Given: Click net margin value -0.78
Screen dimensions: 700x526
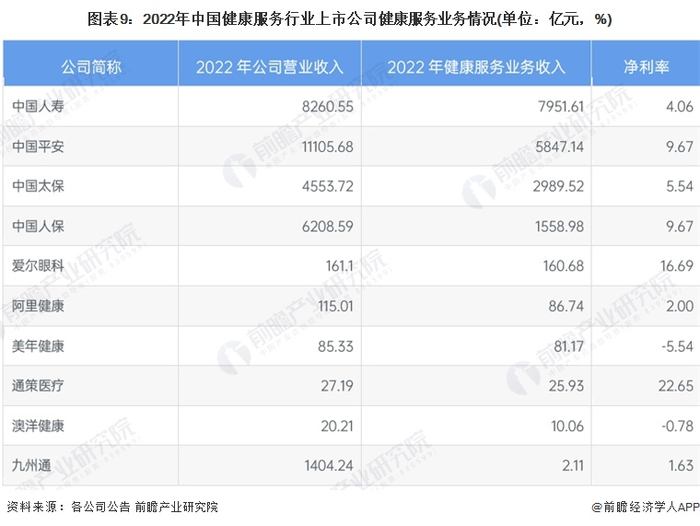Looking at the screenshot, I should [x=677, y=426].
